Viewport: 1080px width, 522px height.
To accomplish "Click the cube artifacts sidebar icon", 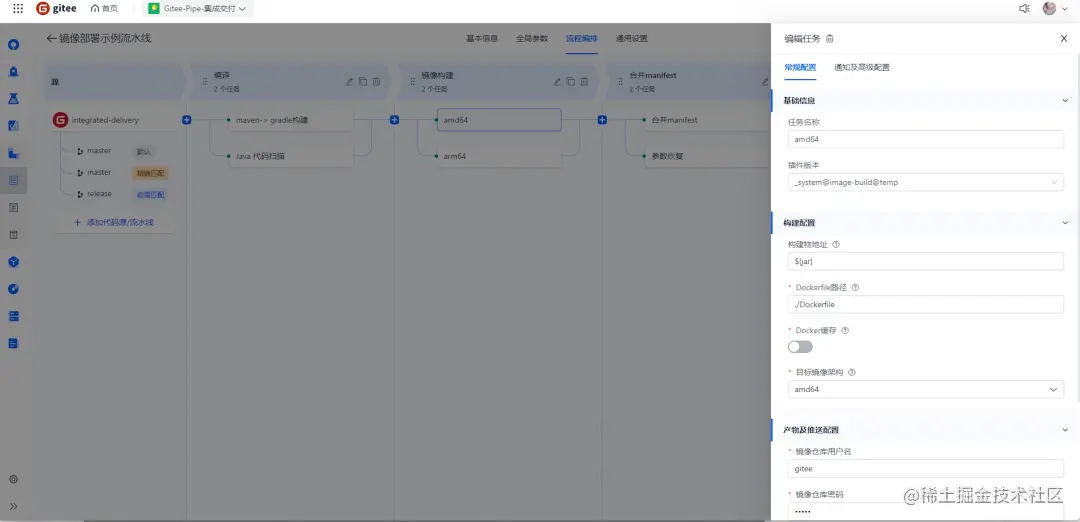I will click(13, 262).
